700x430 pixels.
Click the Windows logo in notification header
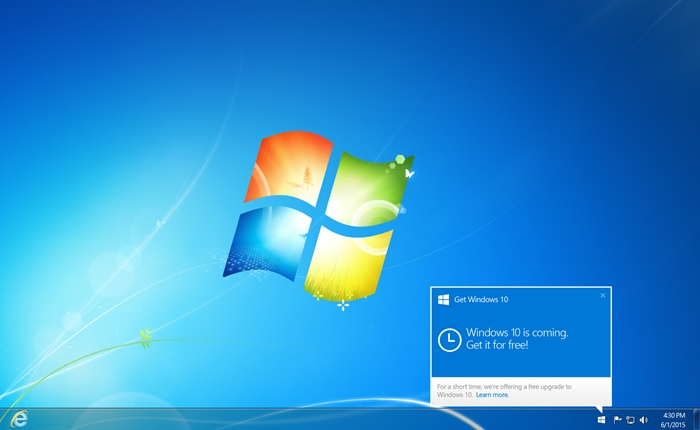[x=443, y=300]
